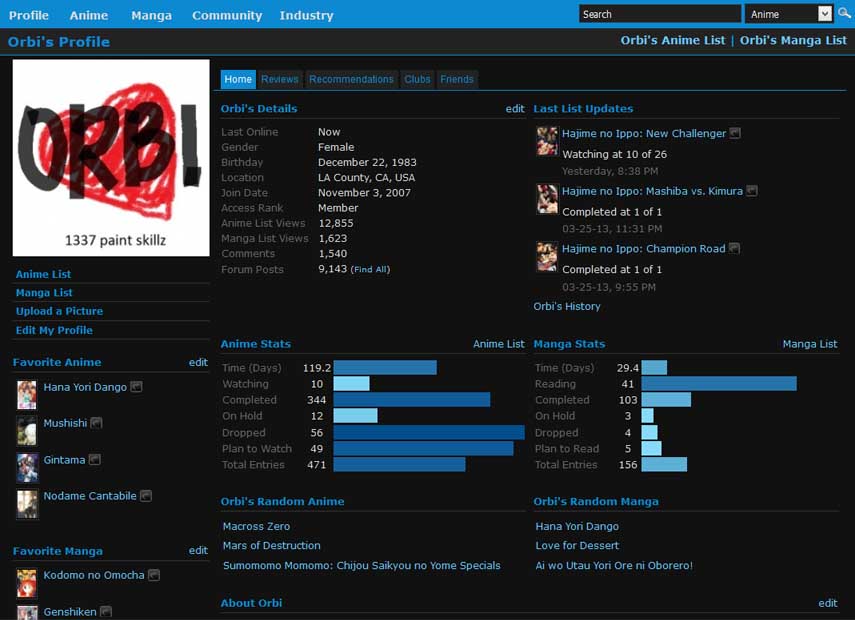855x620 pixels.
Task: Open Champion Road update thumbnail
Action: coord(547,256)
